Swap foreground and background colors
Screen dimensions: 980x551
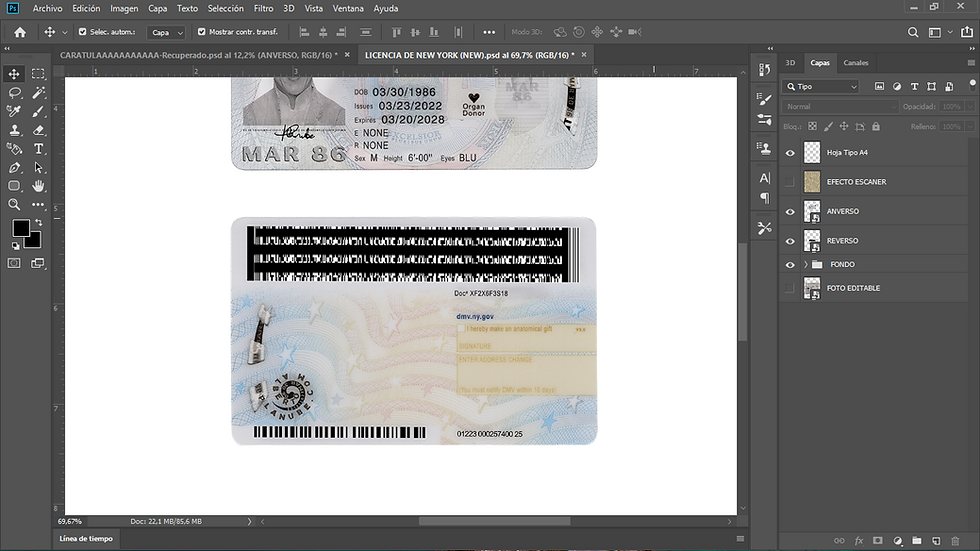click(39, 222)
